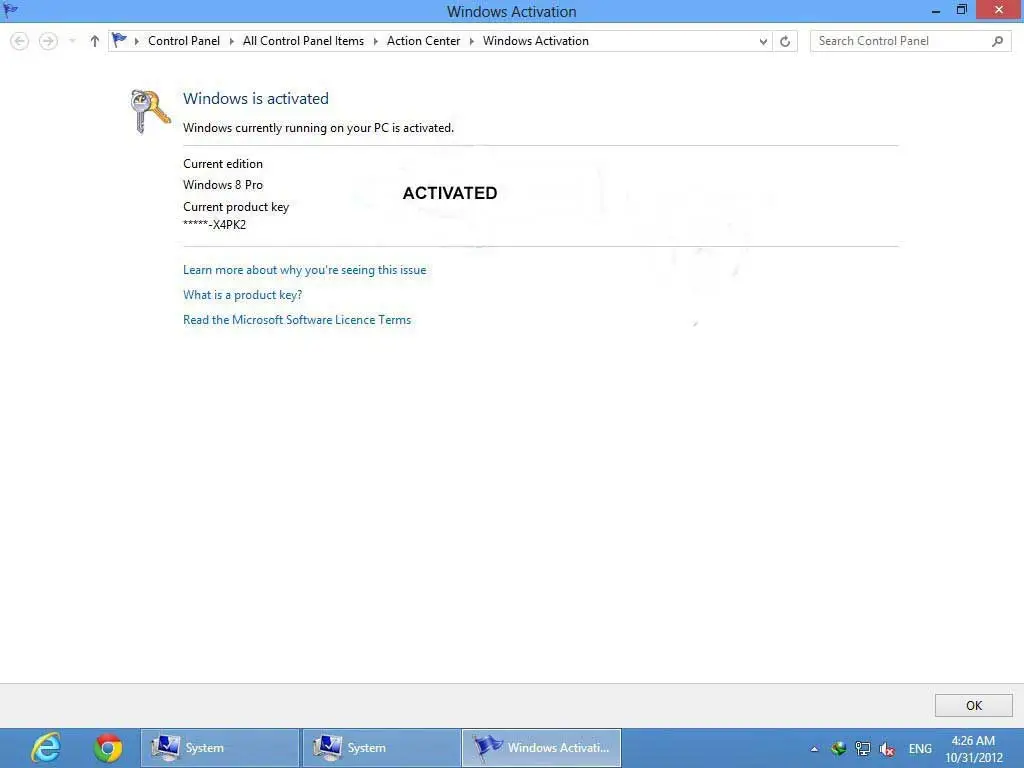
Task: Select Windows Activation taskbar button
Action: [541, 748]
